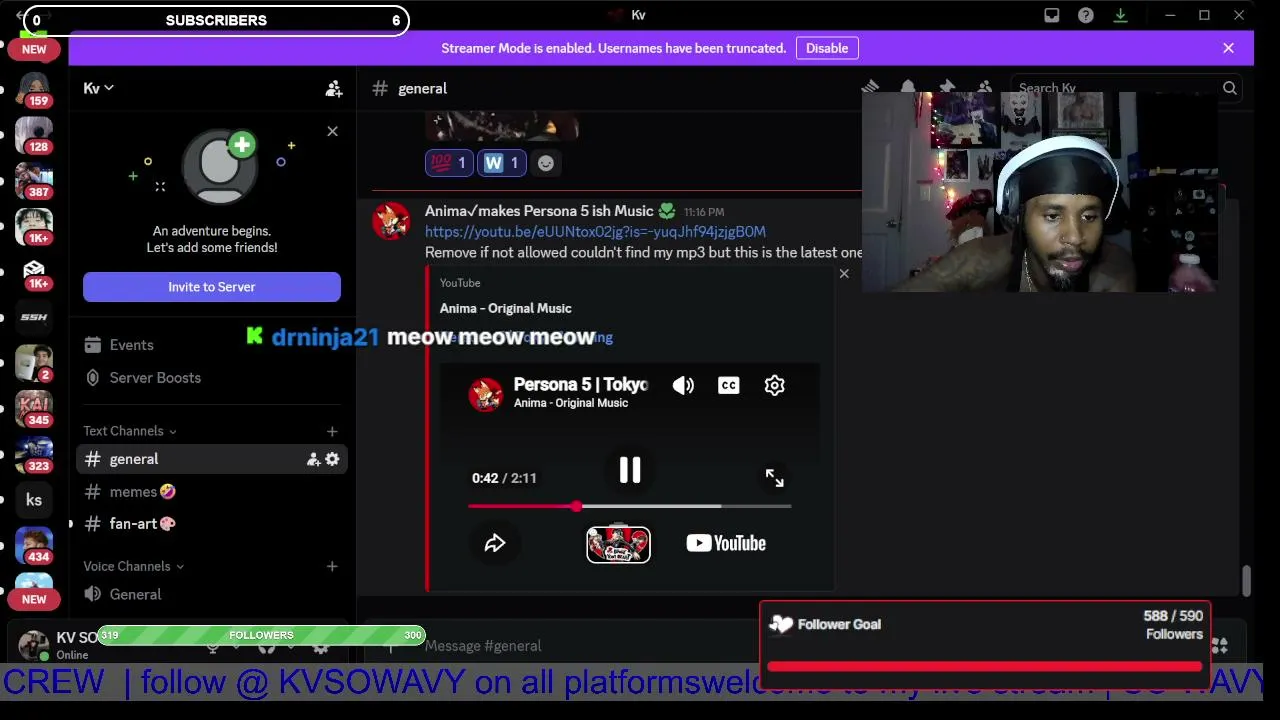This screenshot has width=1280, height=720.
Task: Click the green download update icon
Action: tap(1120, 15)
